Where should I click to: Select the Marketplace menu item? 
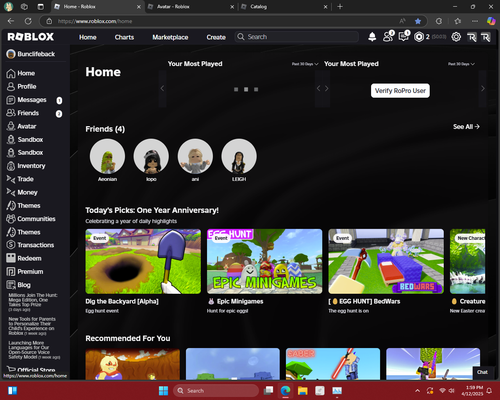170,37
